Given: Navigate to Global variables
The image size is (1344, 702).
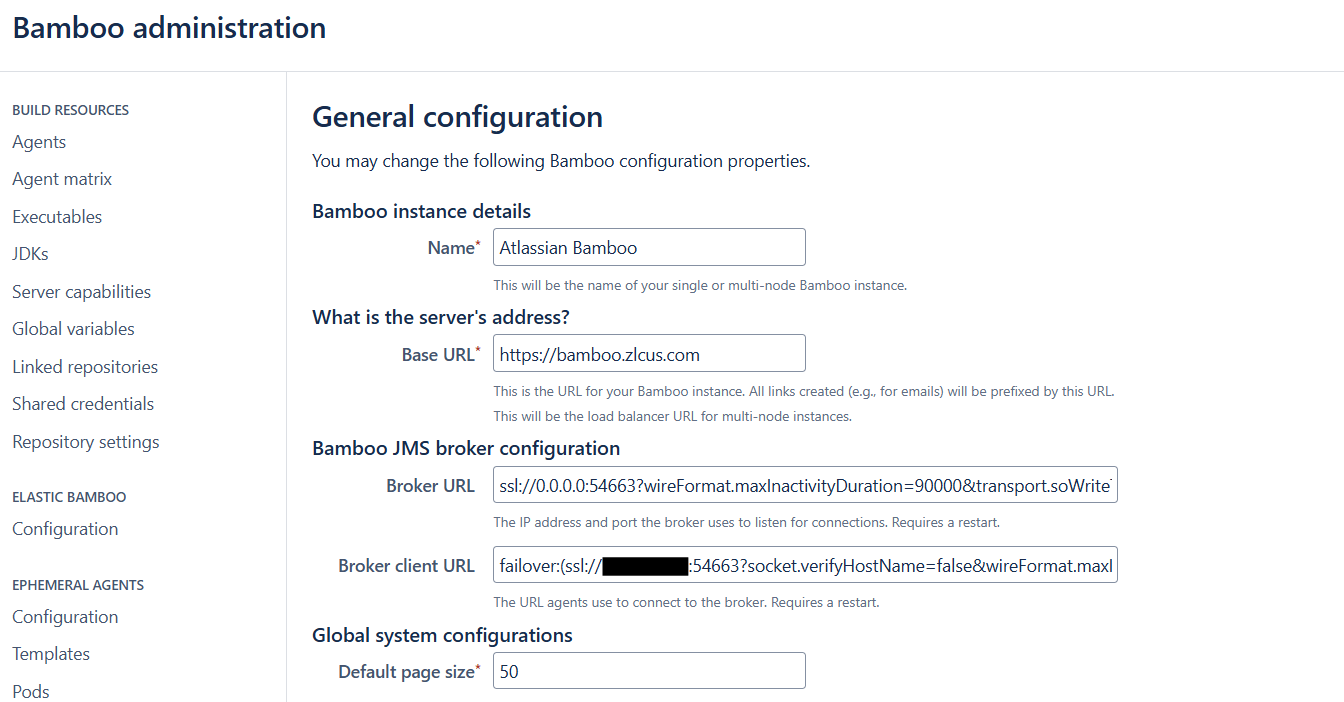Looking at the screenshot, I should point(73,329).
